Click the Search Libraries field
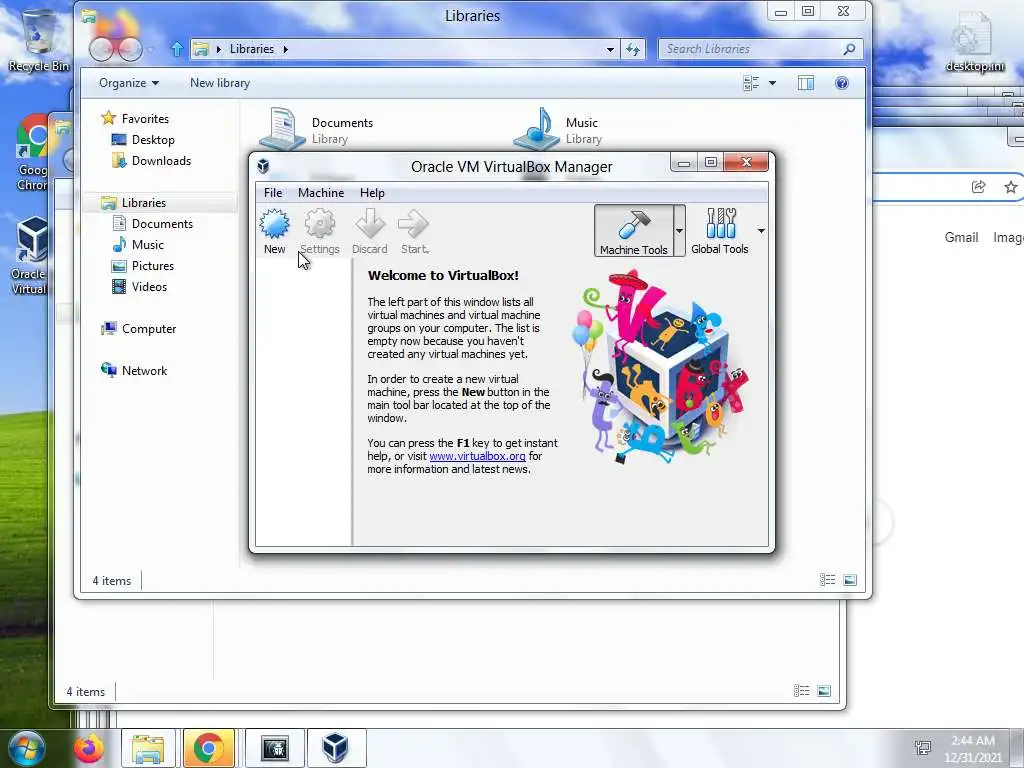Screen dimensions: 1024x768 [760, 49]
